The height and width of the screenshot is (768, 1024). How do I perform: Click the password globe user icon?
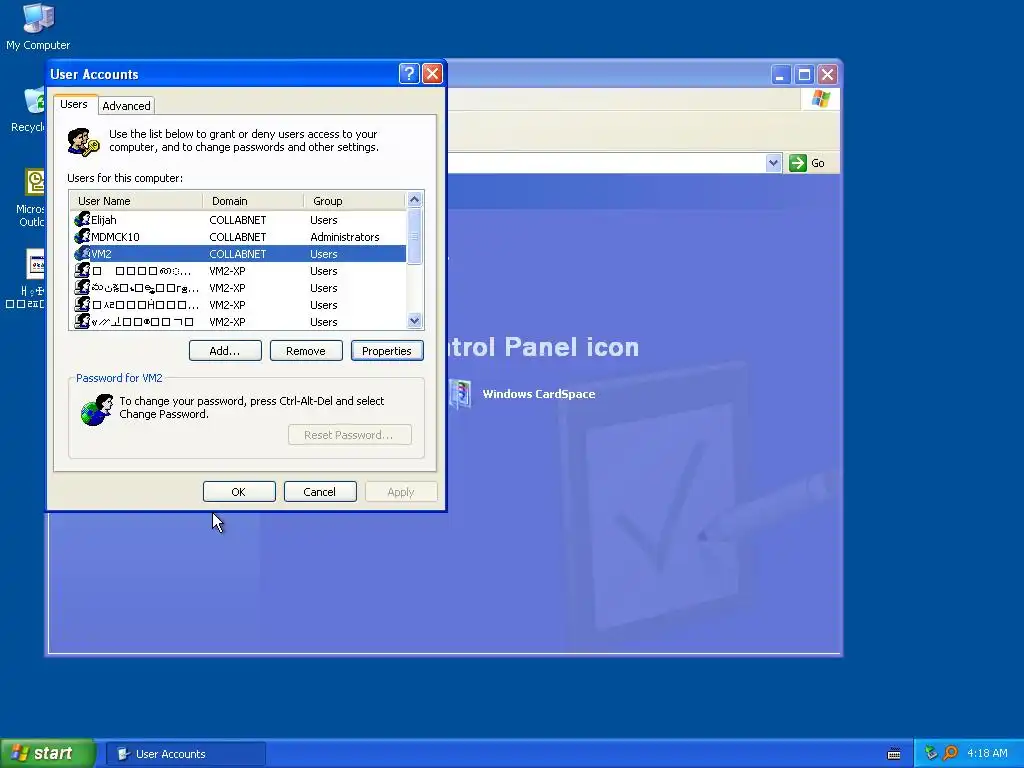(97, 409)
